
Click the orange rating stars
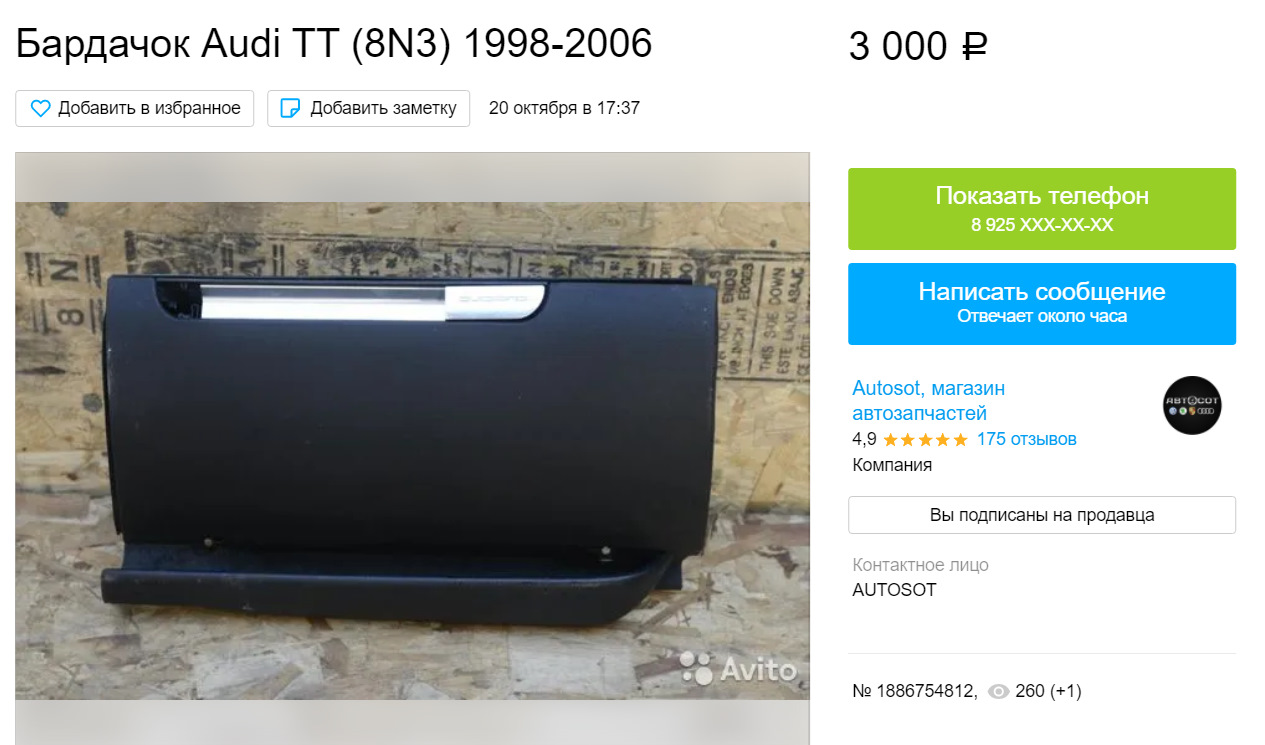tap(925, 439)
